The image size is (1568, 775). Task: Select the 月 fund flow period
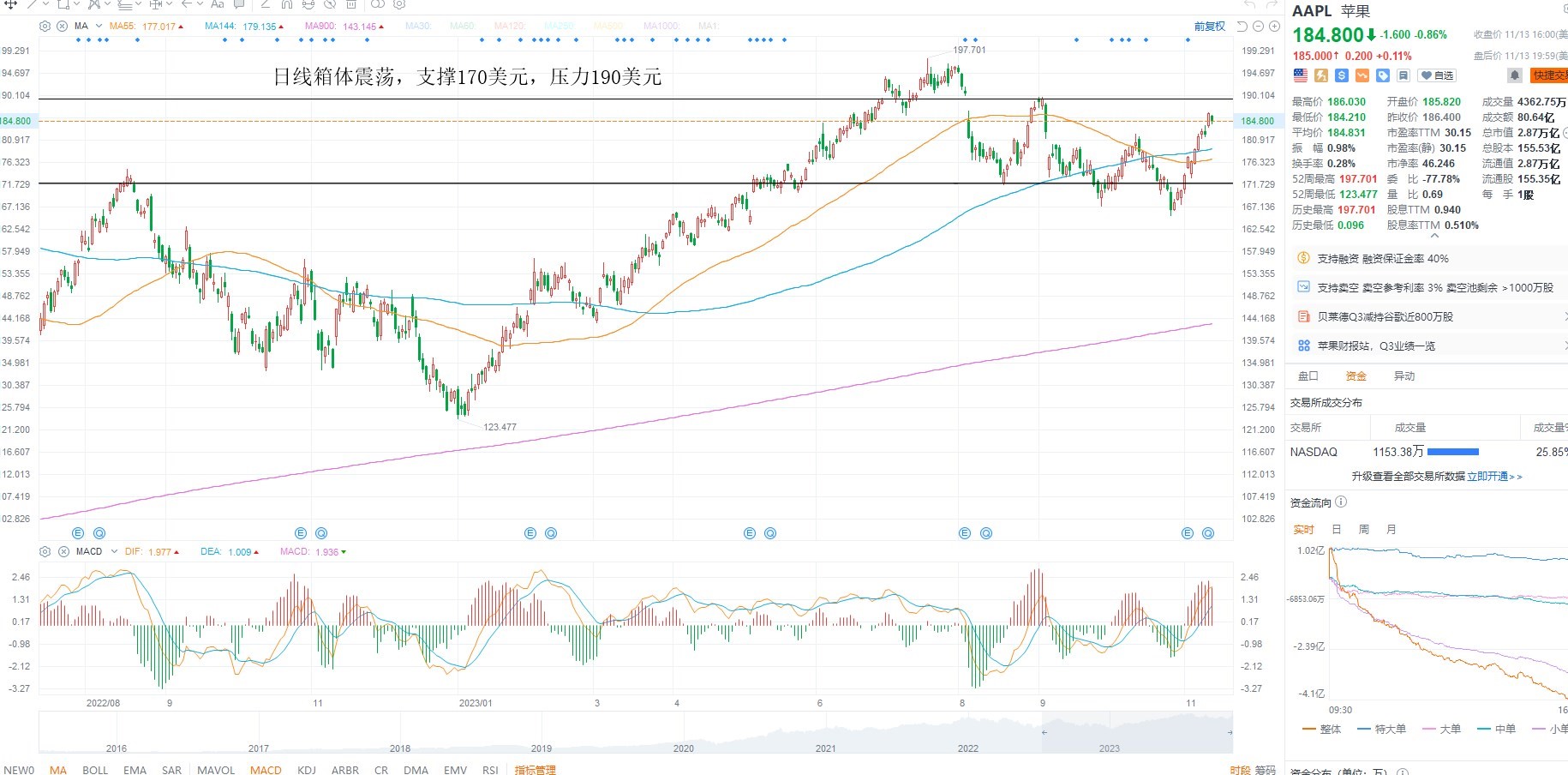pos(1391,530)
